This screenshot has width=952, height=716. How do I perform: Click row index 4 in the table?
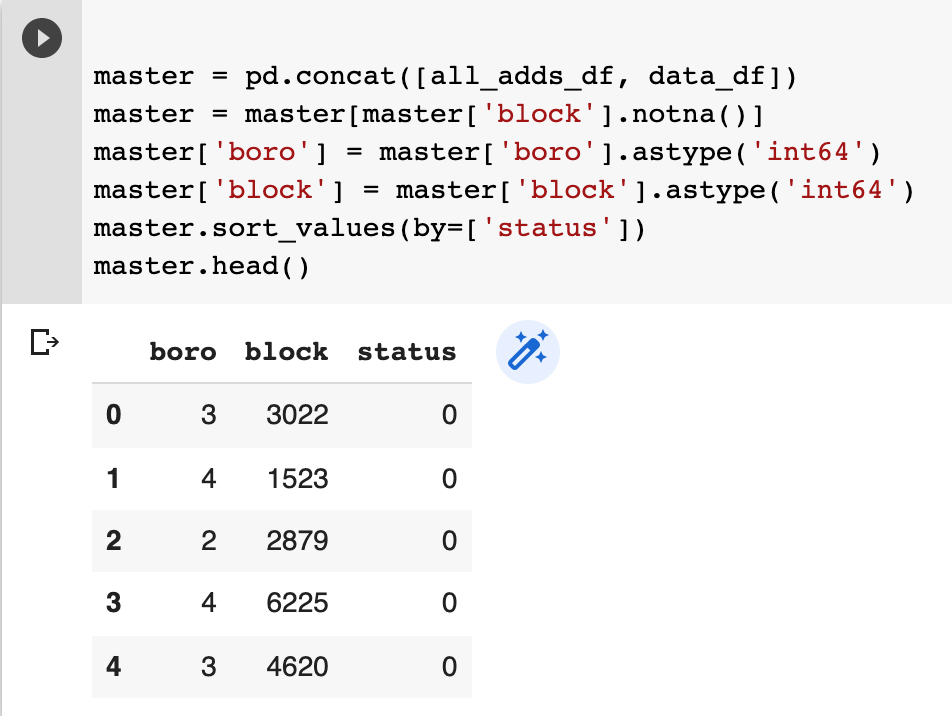[114, 666]
